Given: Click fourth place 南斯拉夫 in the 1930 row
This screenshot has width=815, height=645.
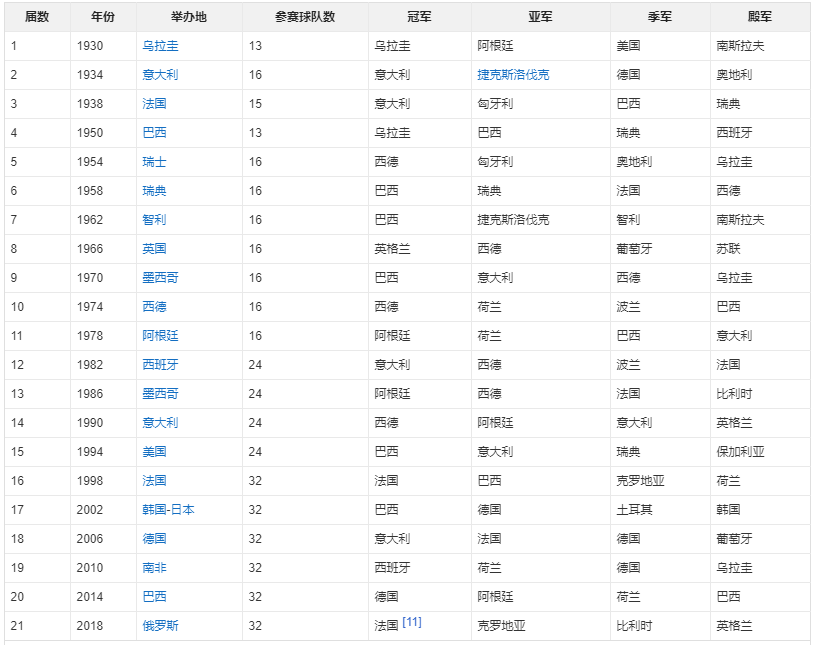Looking at the screenshot, I should pos(741,46).
